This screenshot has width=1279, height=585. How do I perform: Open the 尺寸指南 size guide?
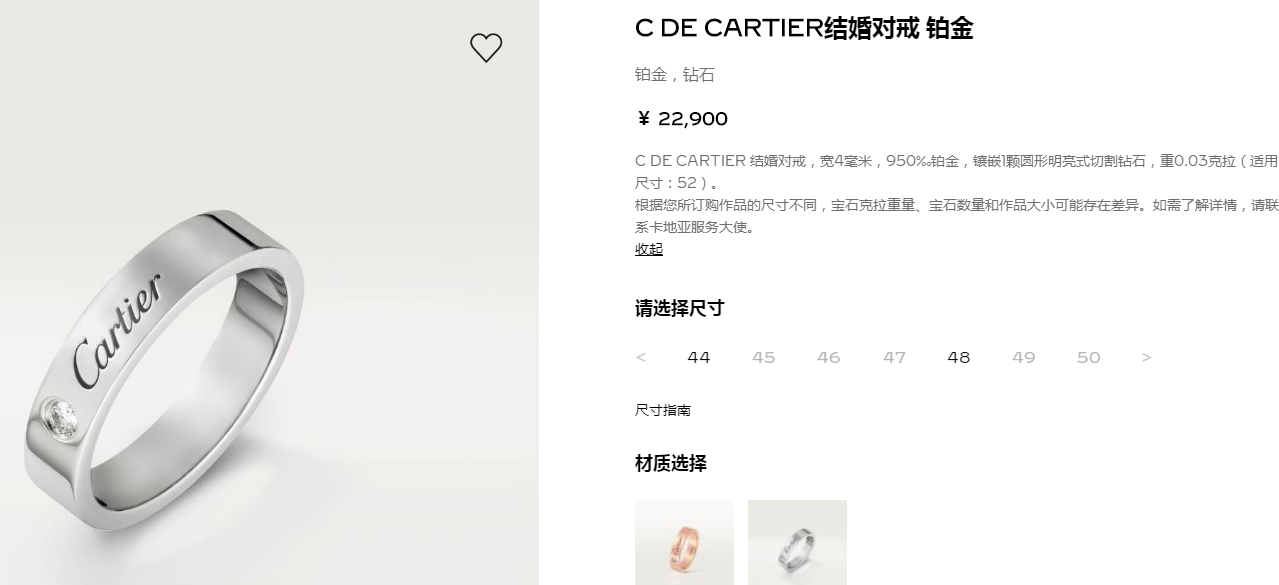click(x=663, y=410)
